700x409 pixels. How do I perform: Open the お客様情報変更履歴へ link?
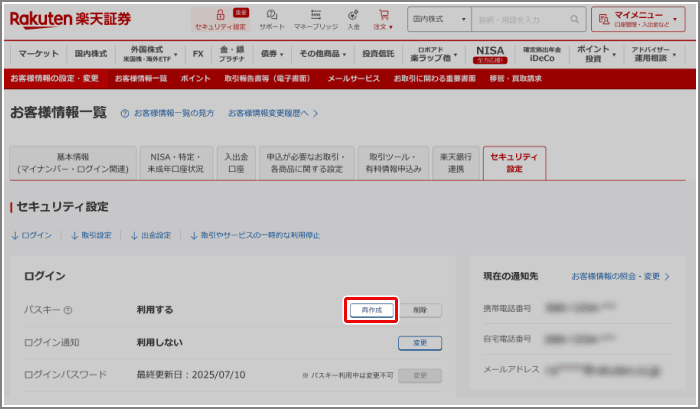coord(272,114)
